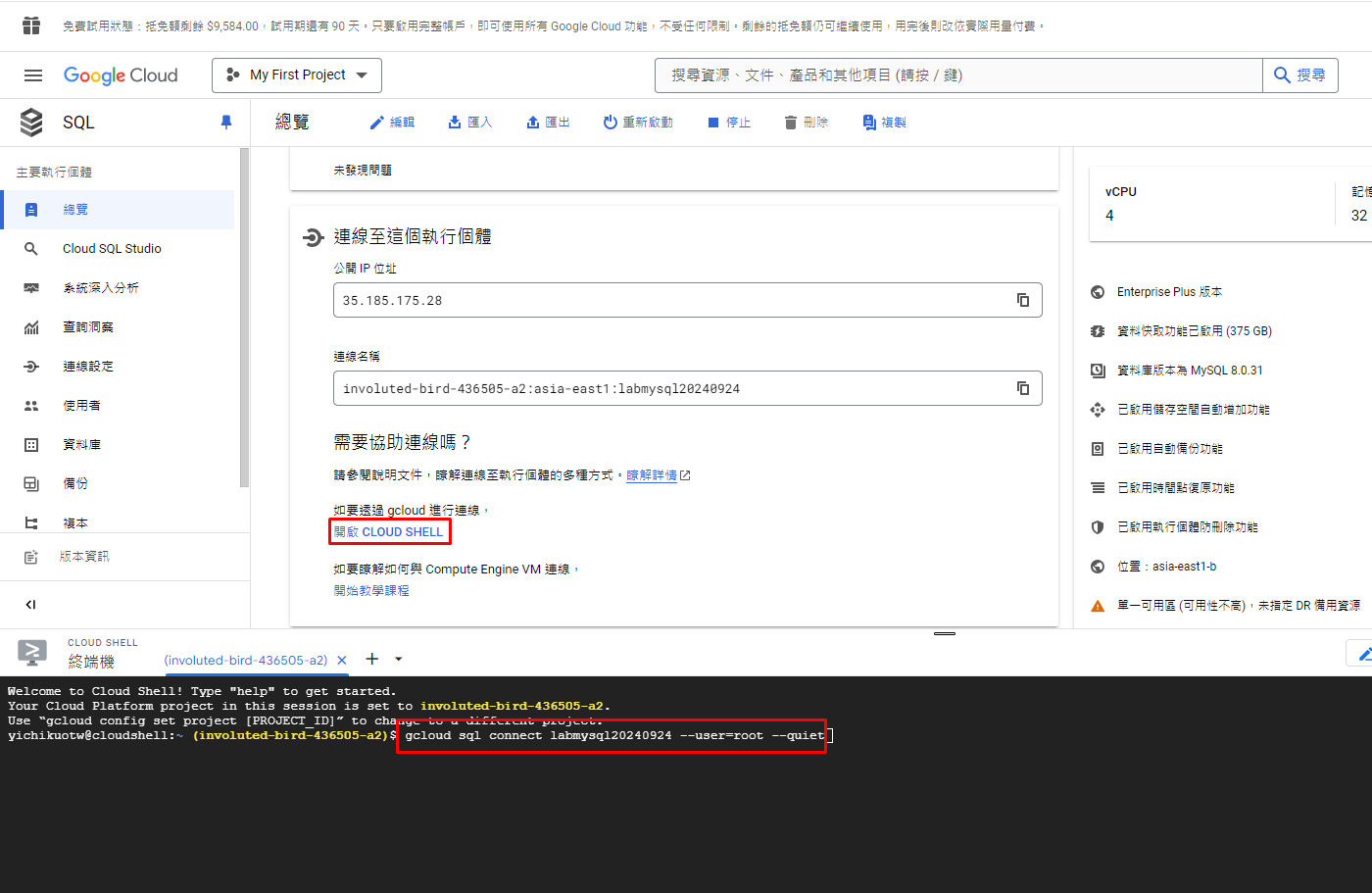Click the 重新啟動 restart button
The height and width of the screenshot is (893, 1372).
[x=638, y=123]
